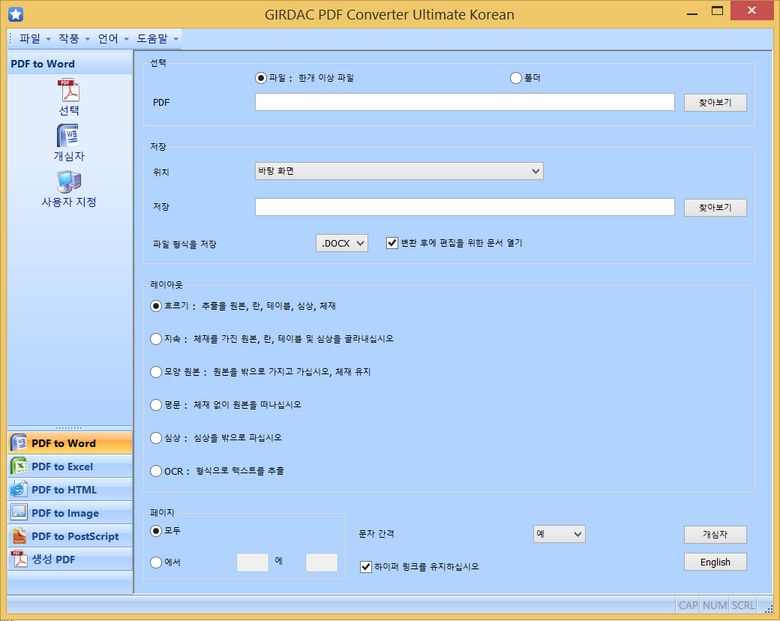Click 찾아보기 button next to PDF field
780x621 pixels.
(715, 103)
